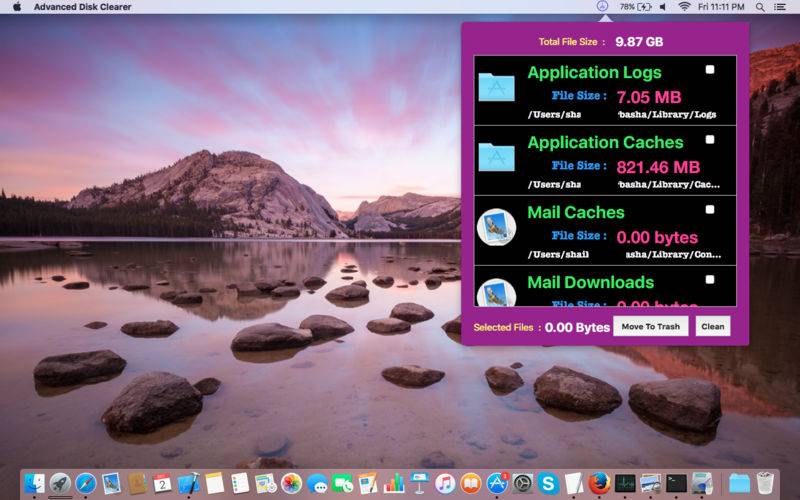Click the Move To Trash button
Screen dimensions: 800x500
coord(650,327)
